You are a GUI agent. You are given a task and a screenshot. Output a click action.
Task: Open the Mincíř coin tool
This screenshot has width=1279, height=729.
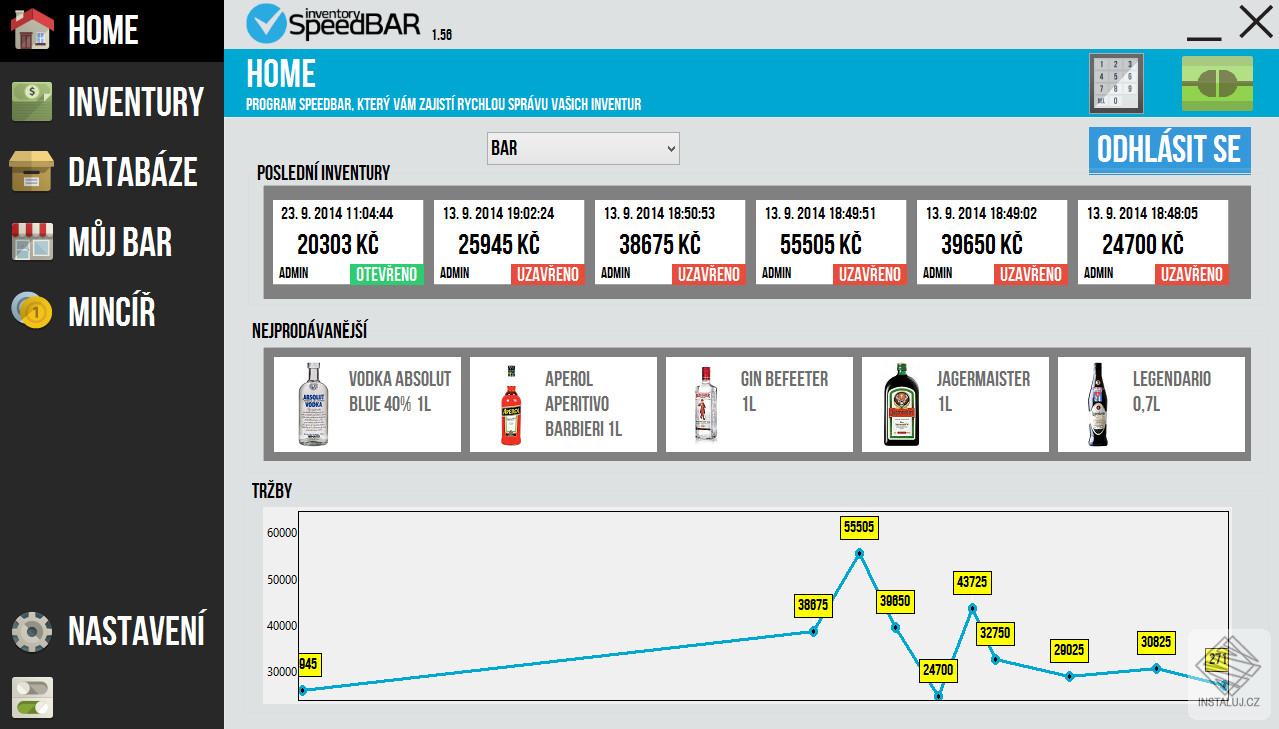[x=110, y=312]
